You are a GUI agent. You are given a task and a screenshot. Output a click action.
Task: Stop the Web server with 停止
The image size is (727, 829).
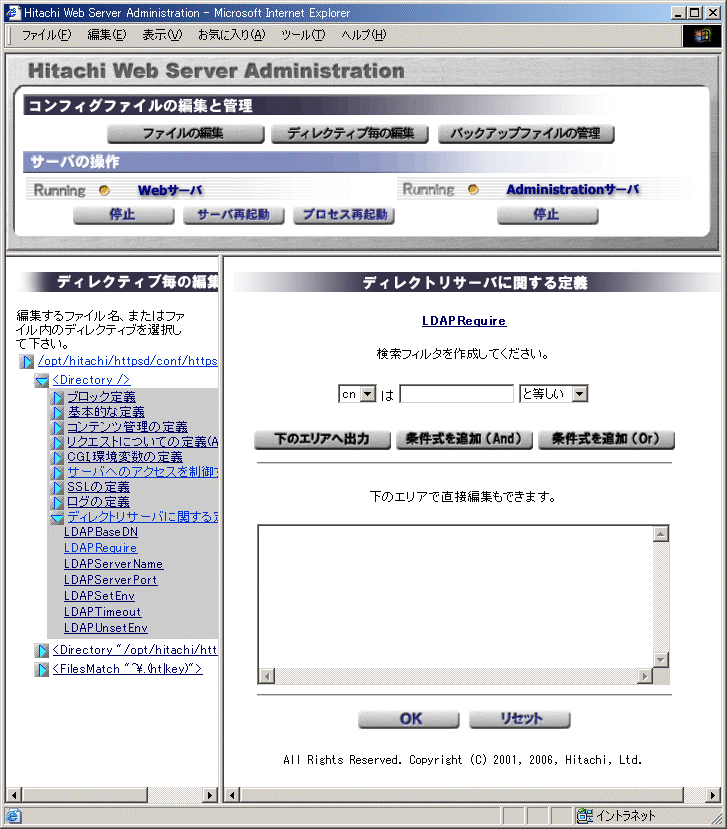[x=123, y=215]
